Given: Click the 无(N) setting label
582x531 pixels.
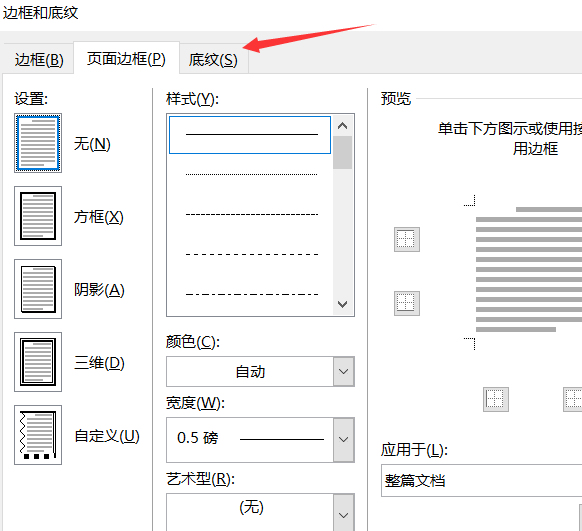Looking at the screenshot, I should click(92, 144).
